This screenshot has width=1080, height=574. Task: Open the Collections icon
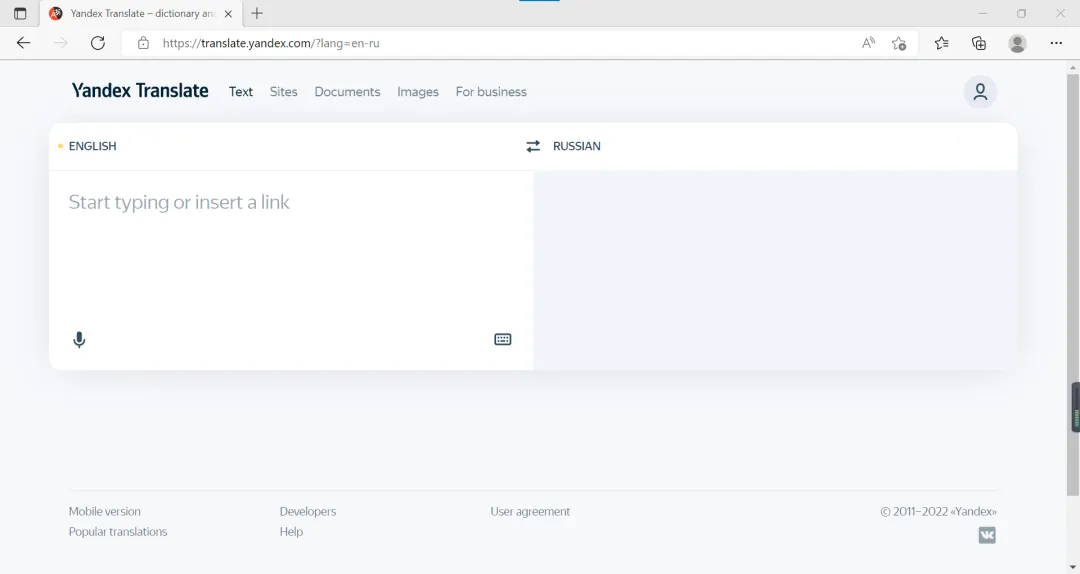(x=979, y=43)
